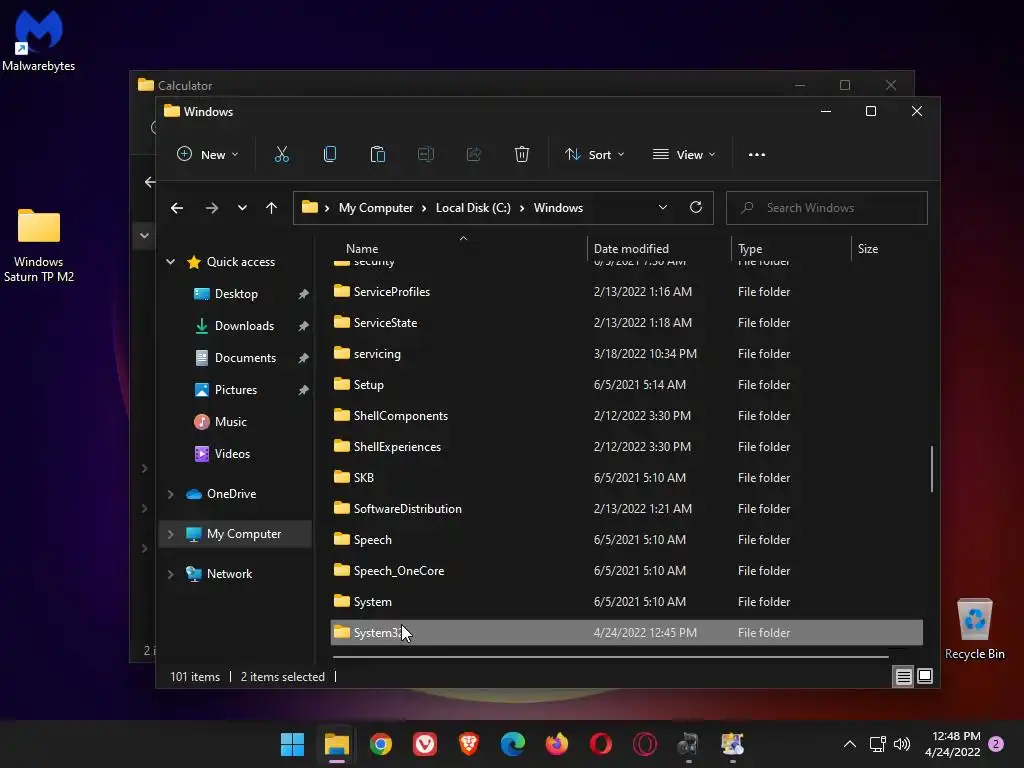This screenshot has width=1024, height=768.
Task: Click the file list vertical scrollbar thumb
Action: tap(931, 469)
